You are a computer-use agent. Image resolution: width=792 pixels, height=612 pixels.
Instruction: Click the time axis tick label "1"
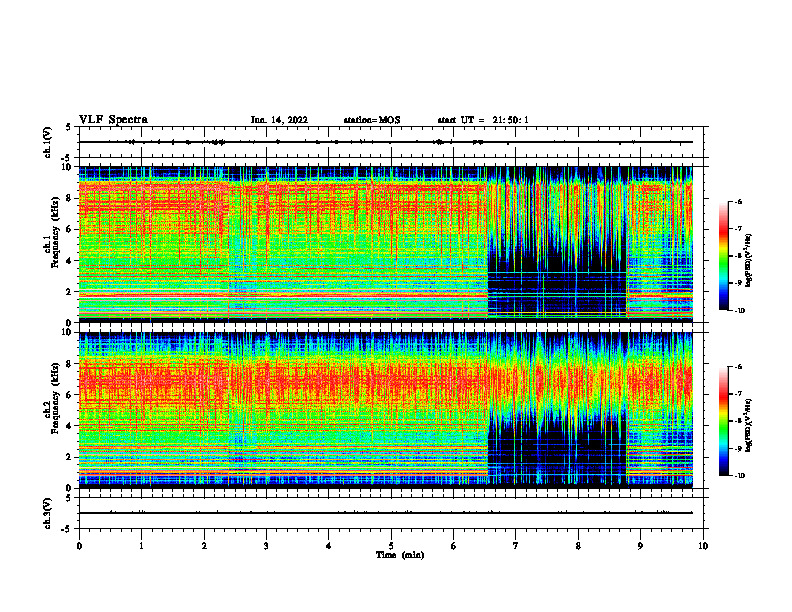[x=141, y=546]
